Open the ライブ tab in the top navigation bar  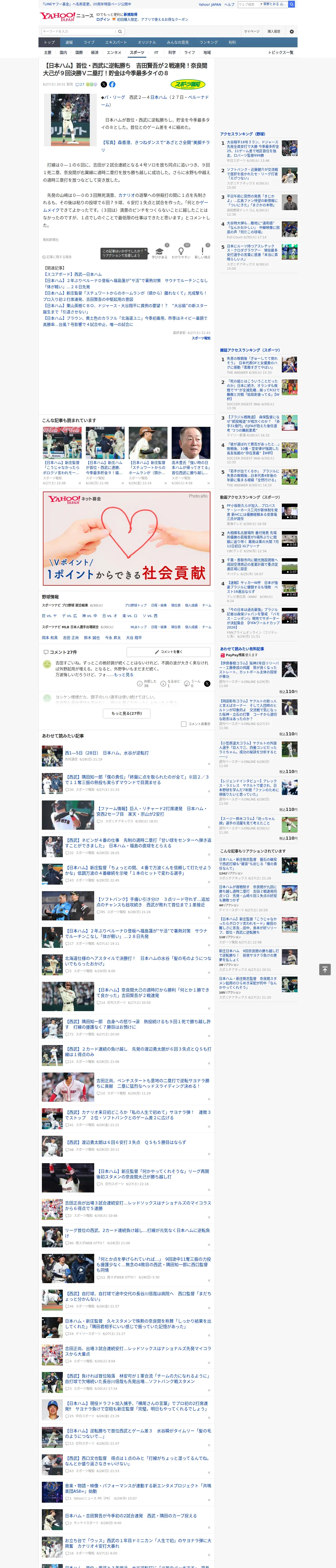click(x=89, y=43)
